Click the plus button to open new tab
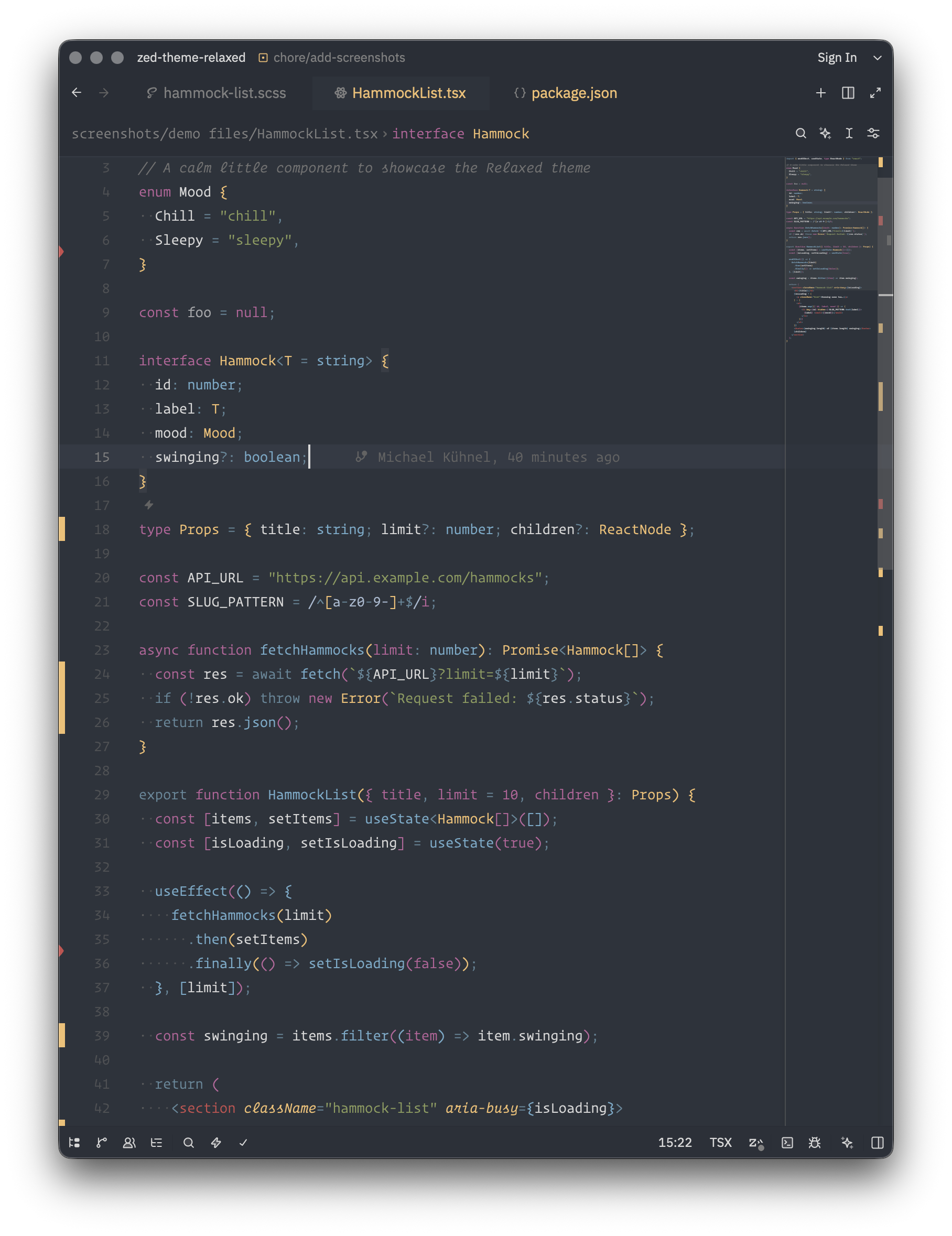Screen dimensions: 952x1236 (x=821, y=93)
